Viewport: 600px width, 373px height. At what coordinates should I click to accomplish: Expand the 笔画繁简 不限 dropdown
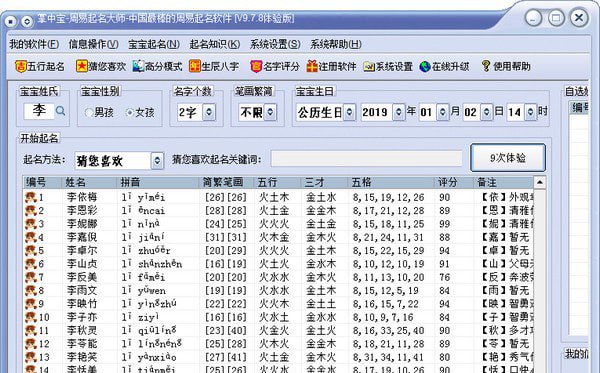coord(270,112)
